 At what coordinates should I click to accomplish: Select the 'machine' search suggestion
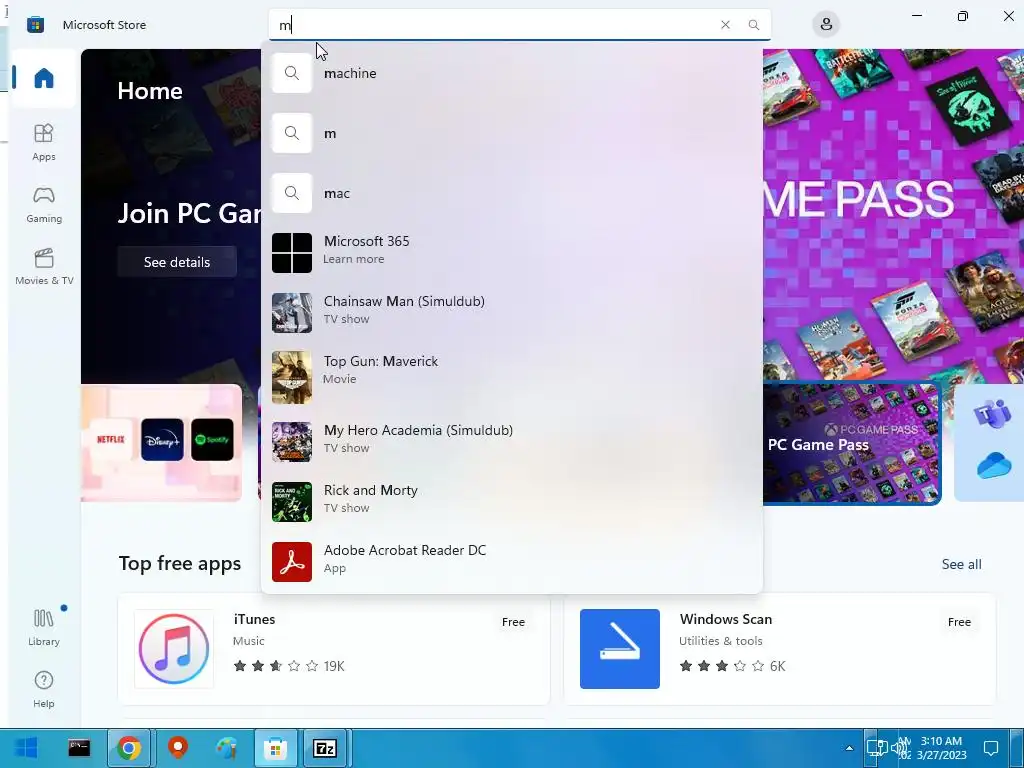511,73
